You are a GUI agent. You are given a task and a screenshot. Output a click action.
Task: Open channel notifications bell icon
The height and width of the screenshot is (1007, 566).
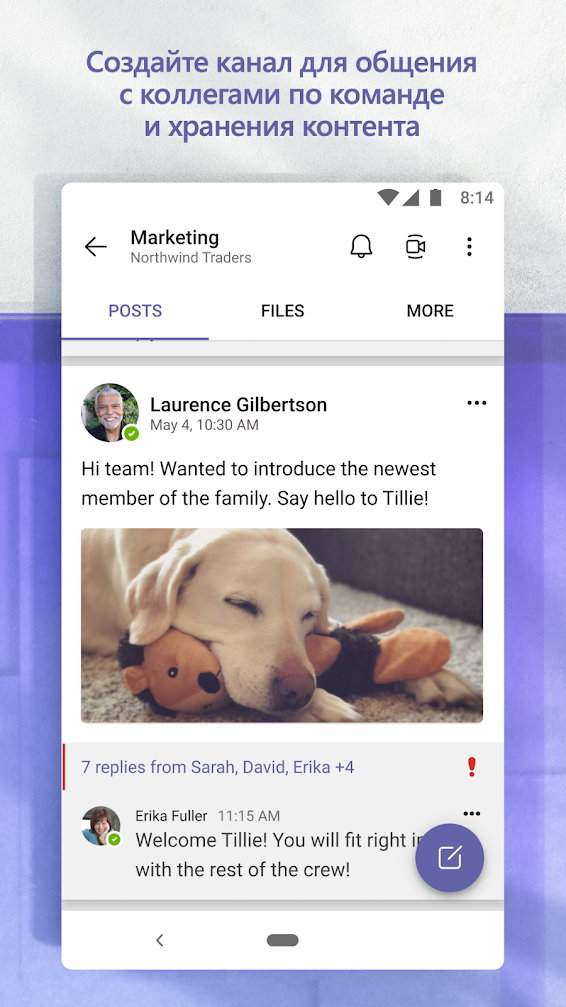[361, 247]
